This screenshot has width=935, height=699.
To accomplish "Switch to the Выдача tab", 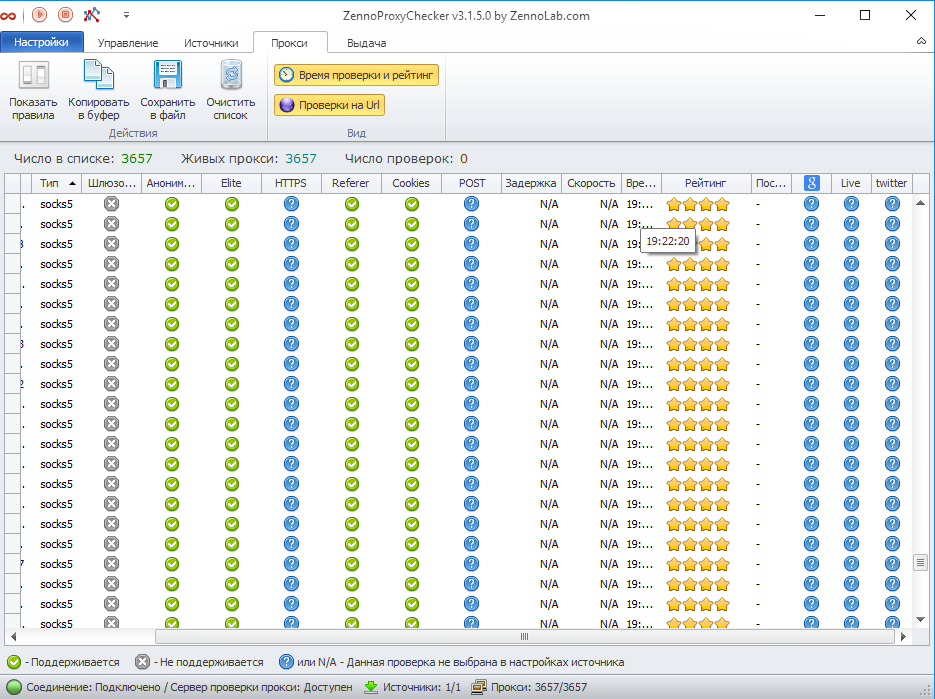I will click(366, 43).
